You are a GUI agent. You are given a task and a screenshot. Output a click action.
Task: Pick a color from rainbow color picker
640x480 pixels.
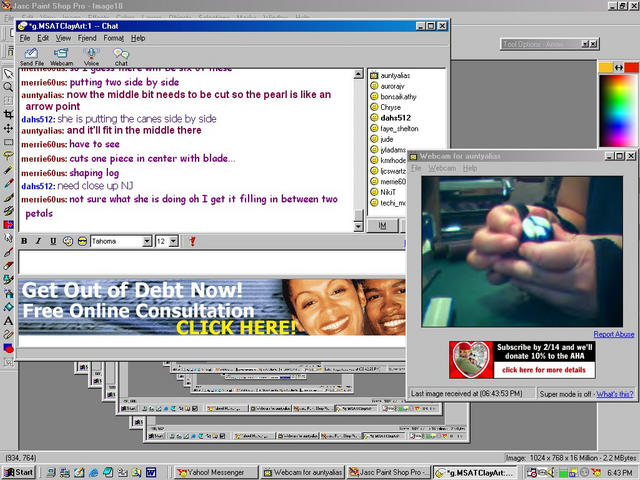(x=618, y=110)
